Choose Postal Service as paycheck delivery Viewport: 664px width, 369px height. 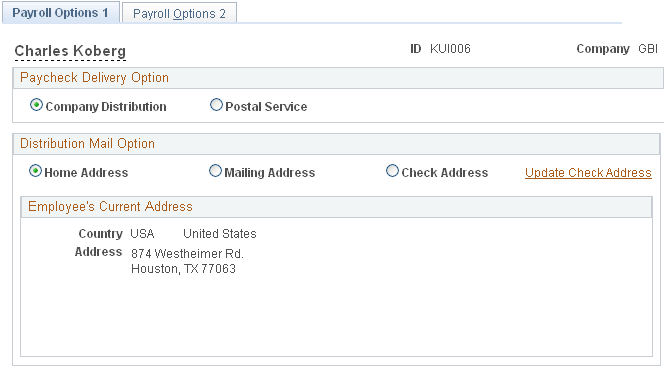click(216, 105)
